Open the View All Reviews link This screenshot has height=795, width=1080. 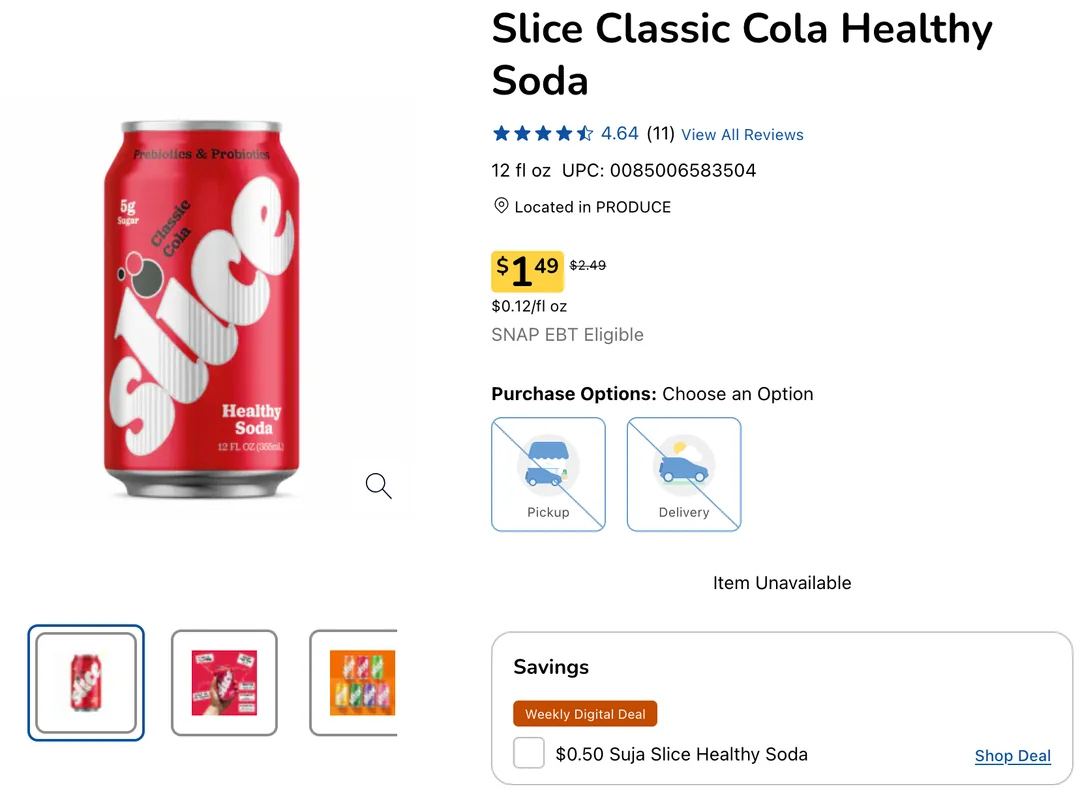tap(742, 135)
